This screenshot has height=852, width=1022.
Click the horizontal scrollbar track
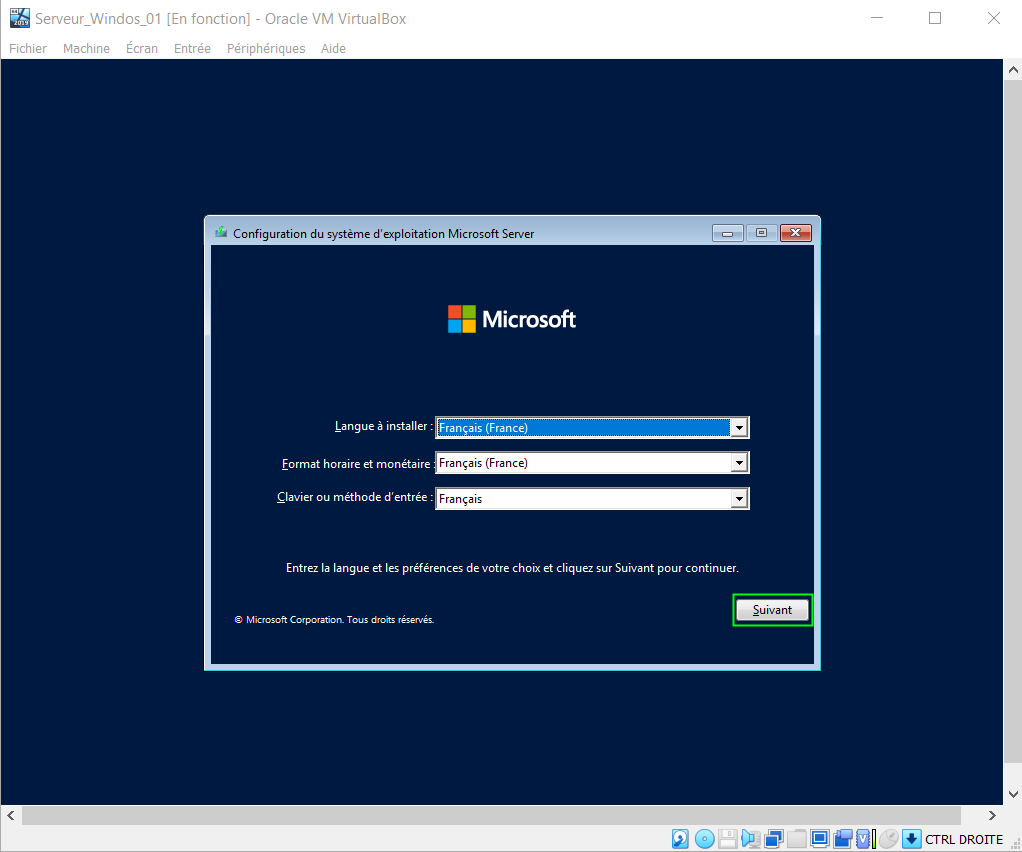[500, 815]
